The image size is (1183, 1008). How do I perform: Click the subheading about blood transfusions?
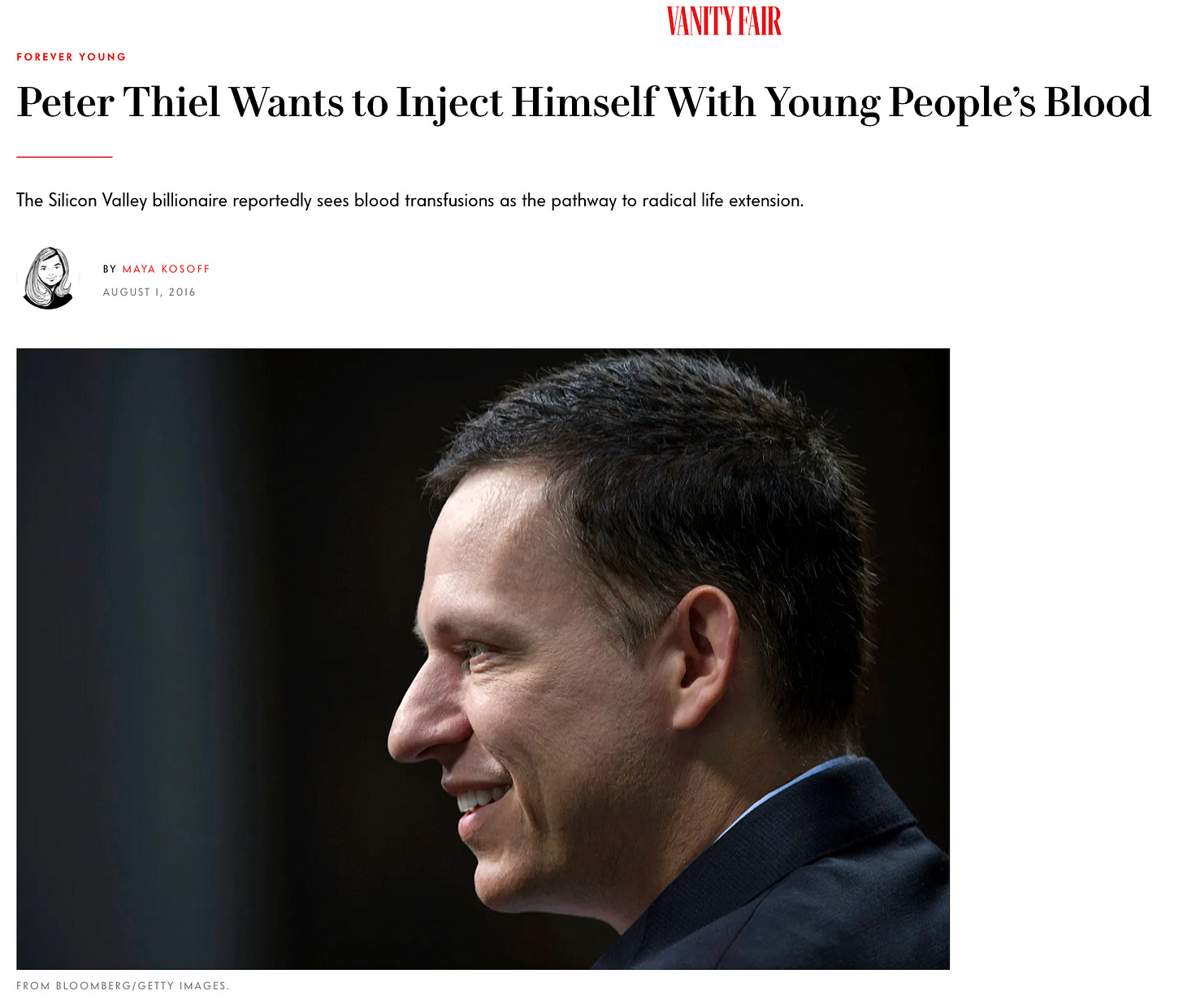tap(409, 201)
